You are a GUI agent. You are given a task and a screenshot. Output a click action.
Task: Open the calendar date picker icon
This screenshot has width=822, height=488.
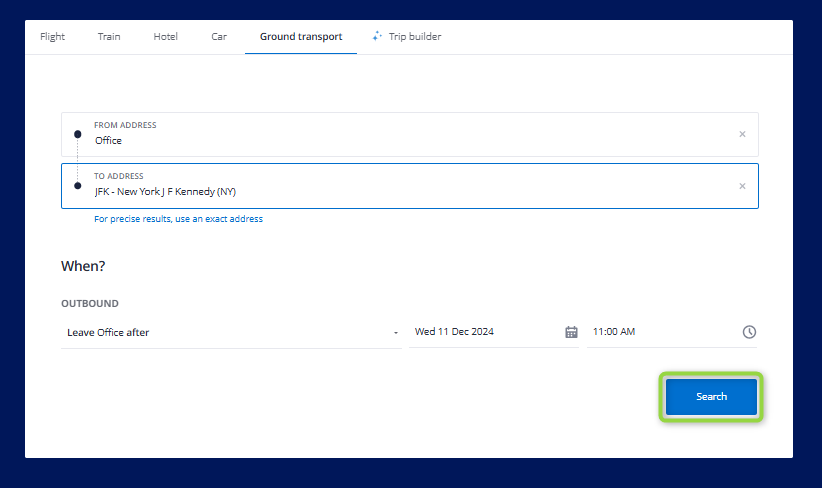[571, 332]
